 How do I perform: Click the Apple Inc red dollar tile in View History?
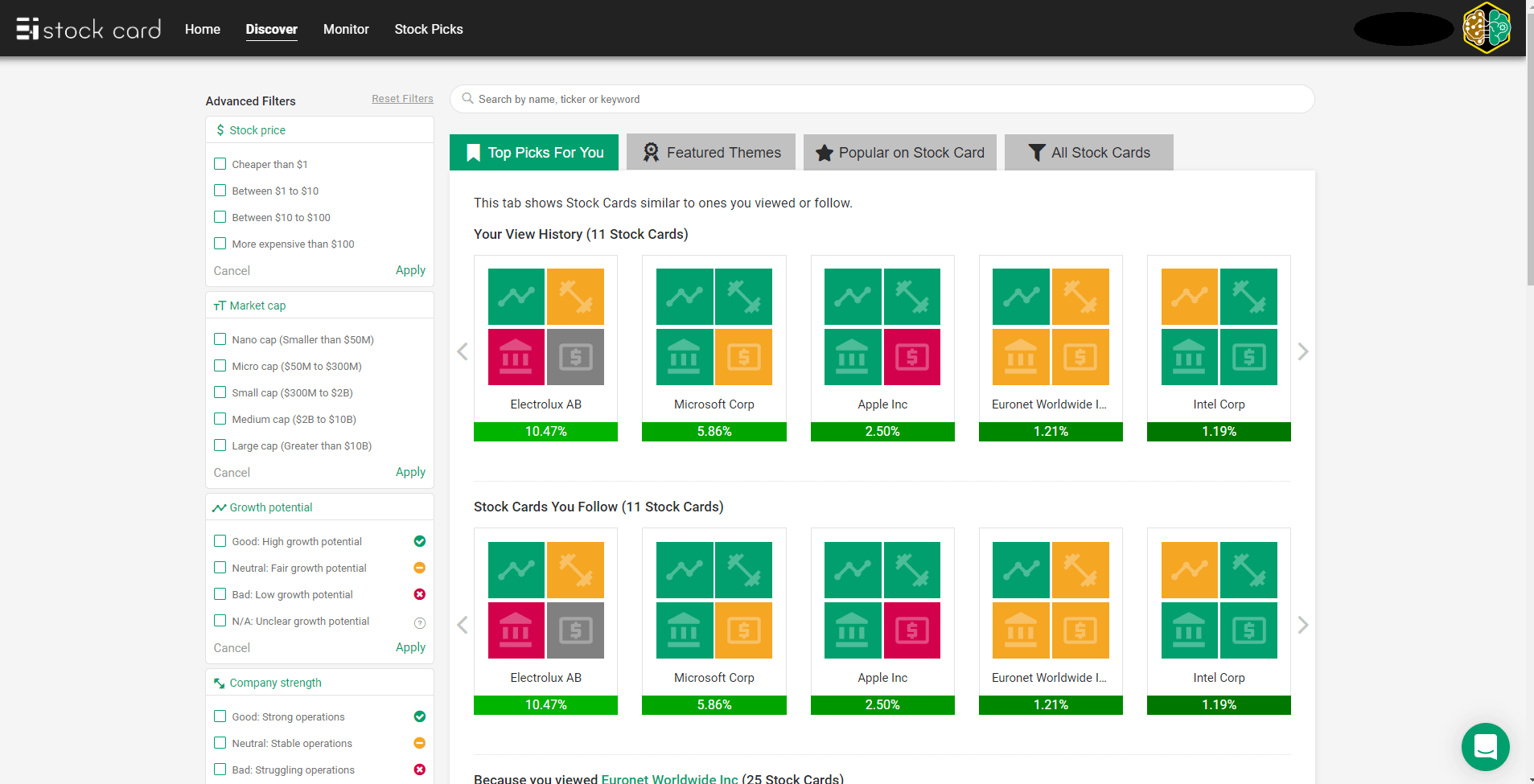912,357
